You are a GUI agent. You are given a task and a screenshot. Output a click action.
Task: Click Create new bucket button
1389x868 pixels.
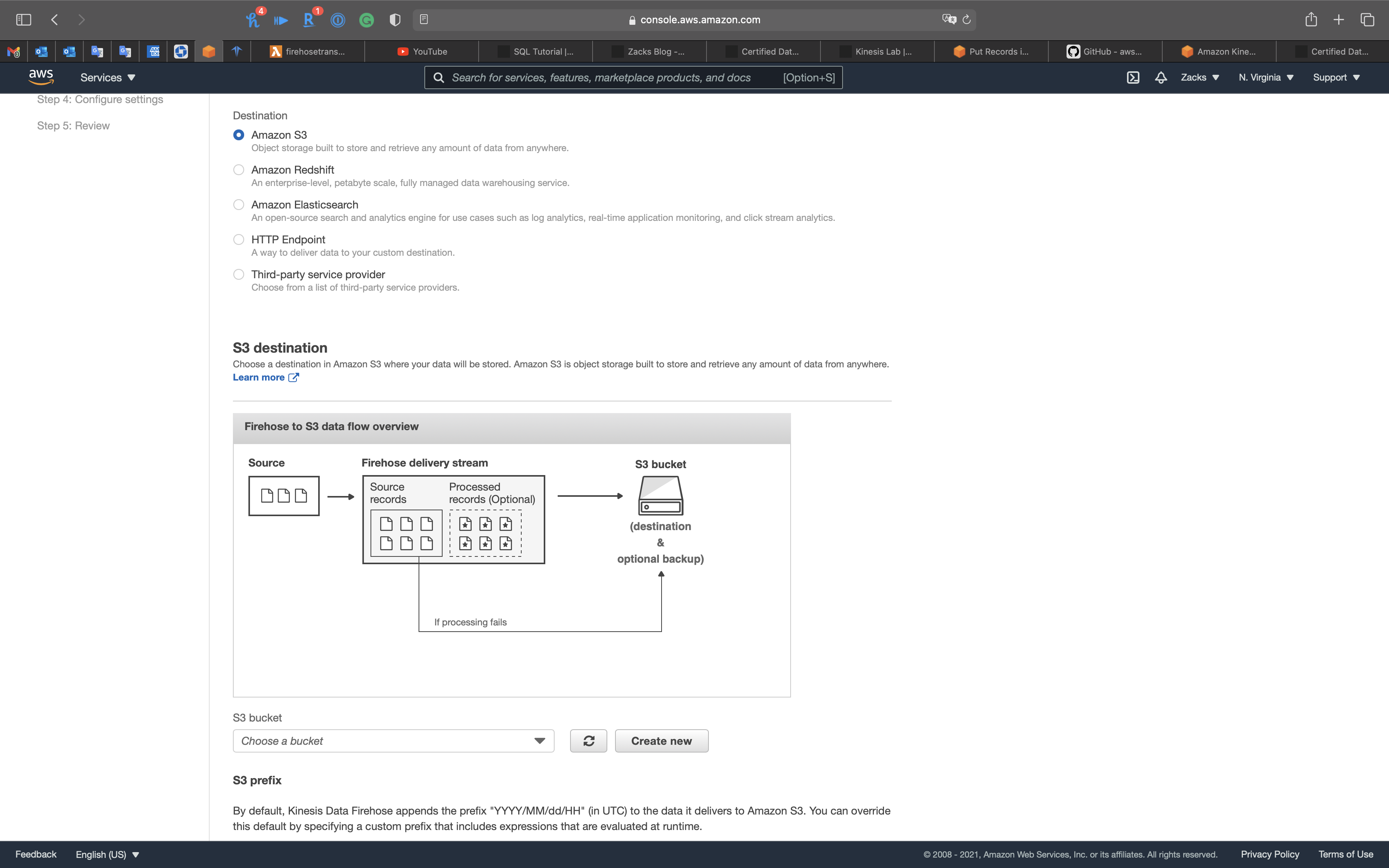point(661,741)
